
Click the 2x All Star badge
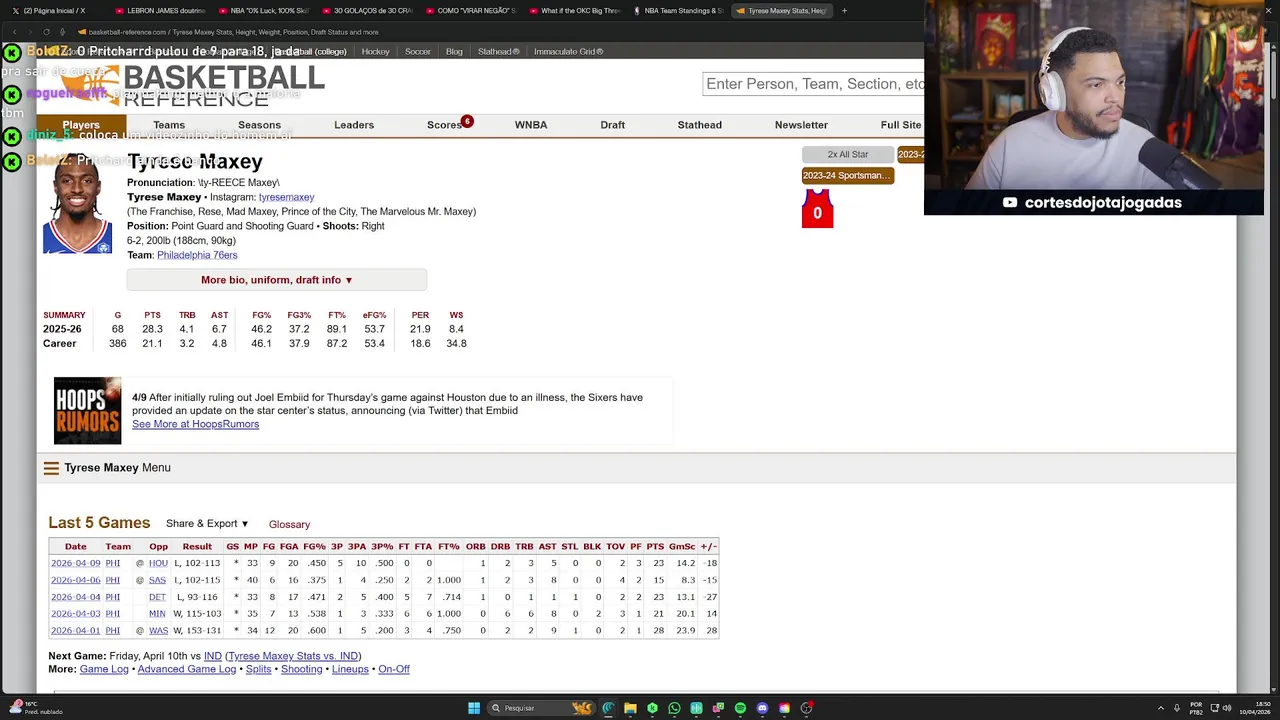point(847,154)
